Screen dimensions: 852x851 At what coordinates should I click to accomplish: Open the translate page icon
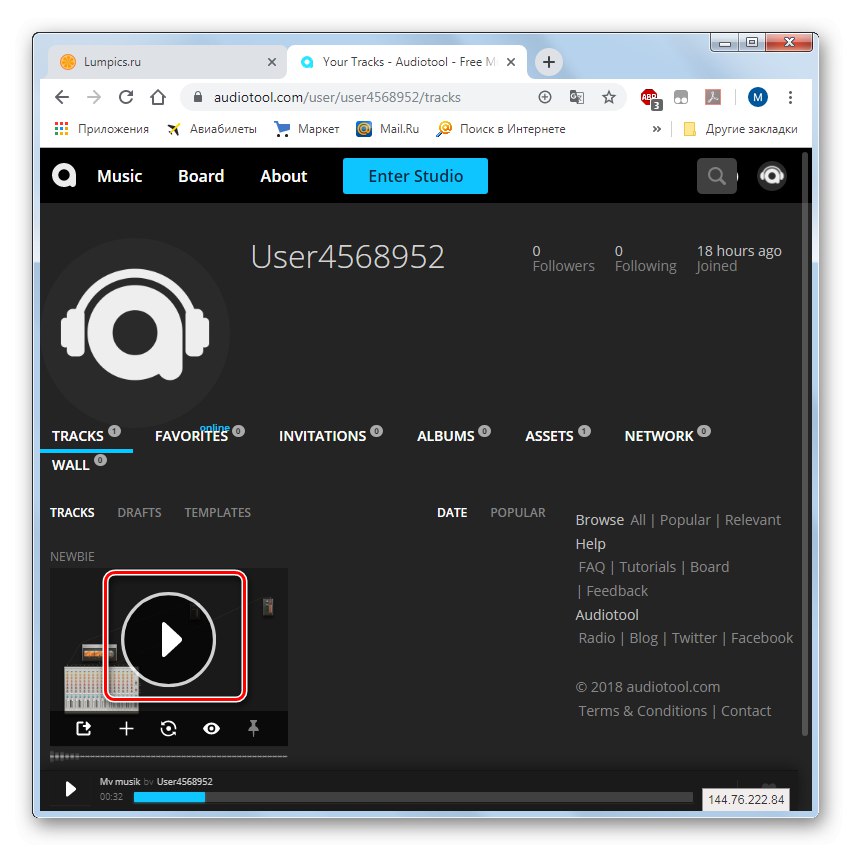pyautogui.click(x=577, y=97)
